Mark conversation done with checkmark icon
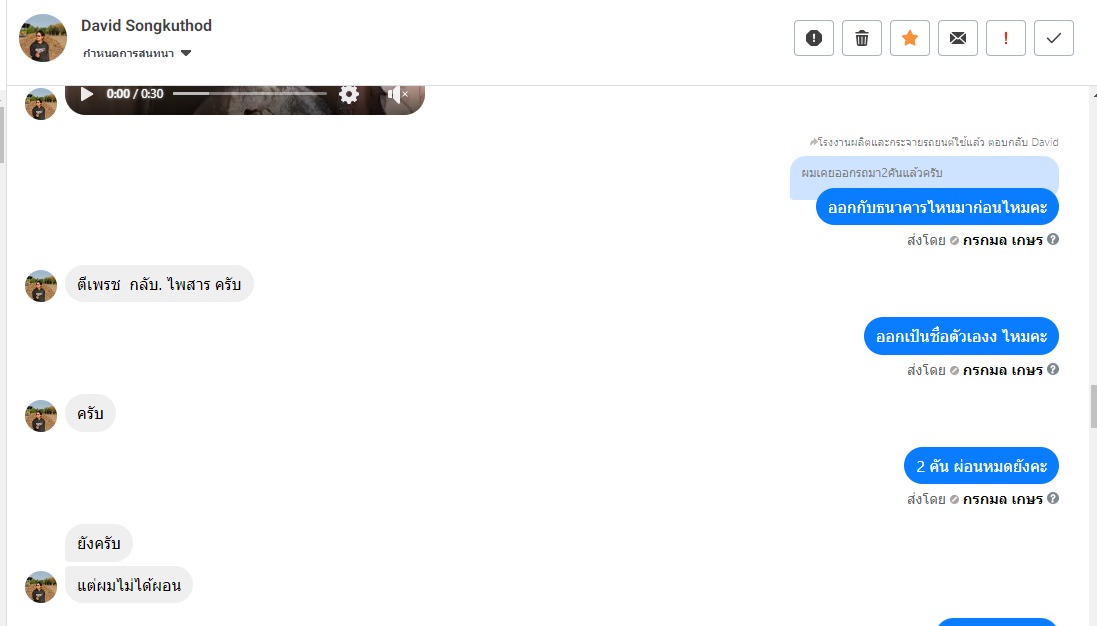The image size is (1097, 626). coord(1054,38)
